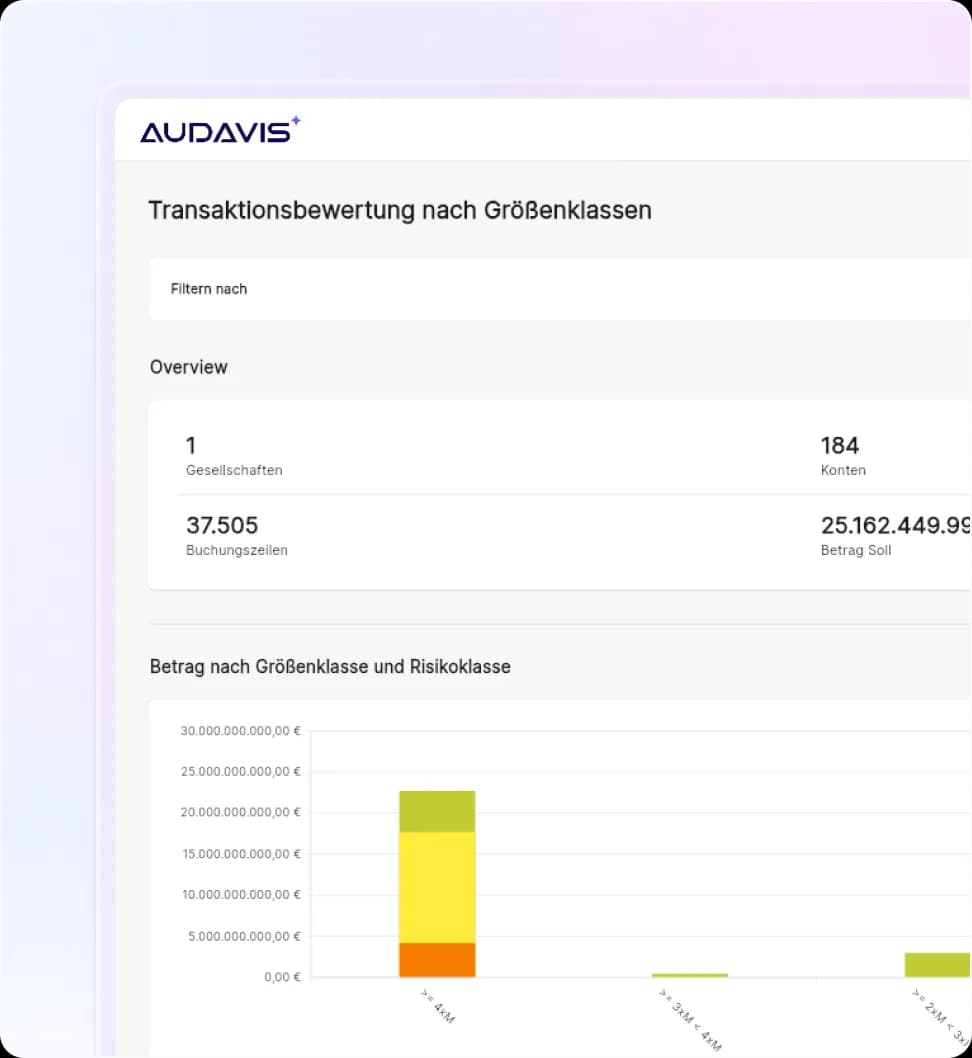Expand the Filtern nach panel
Image resolution: width=972 pixels, height=1058 pixels.
click(x=500, y=289)
